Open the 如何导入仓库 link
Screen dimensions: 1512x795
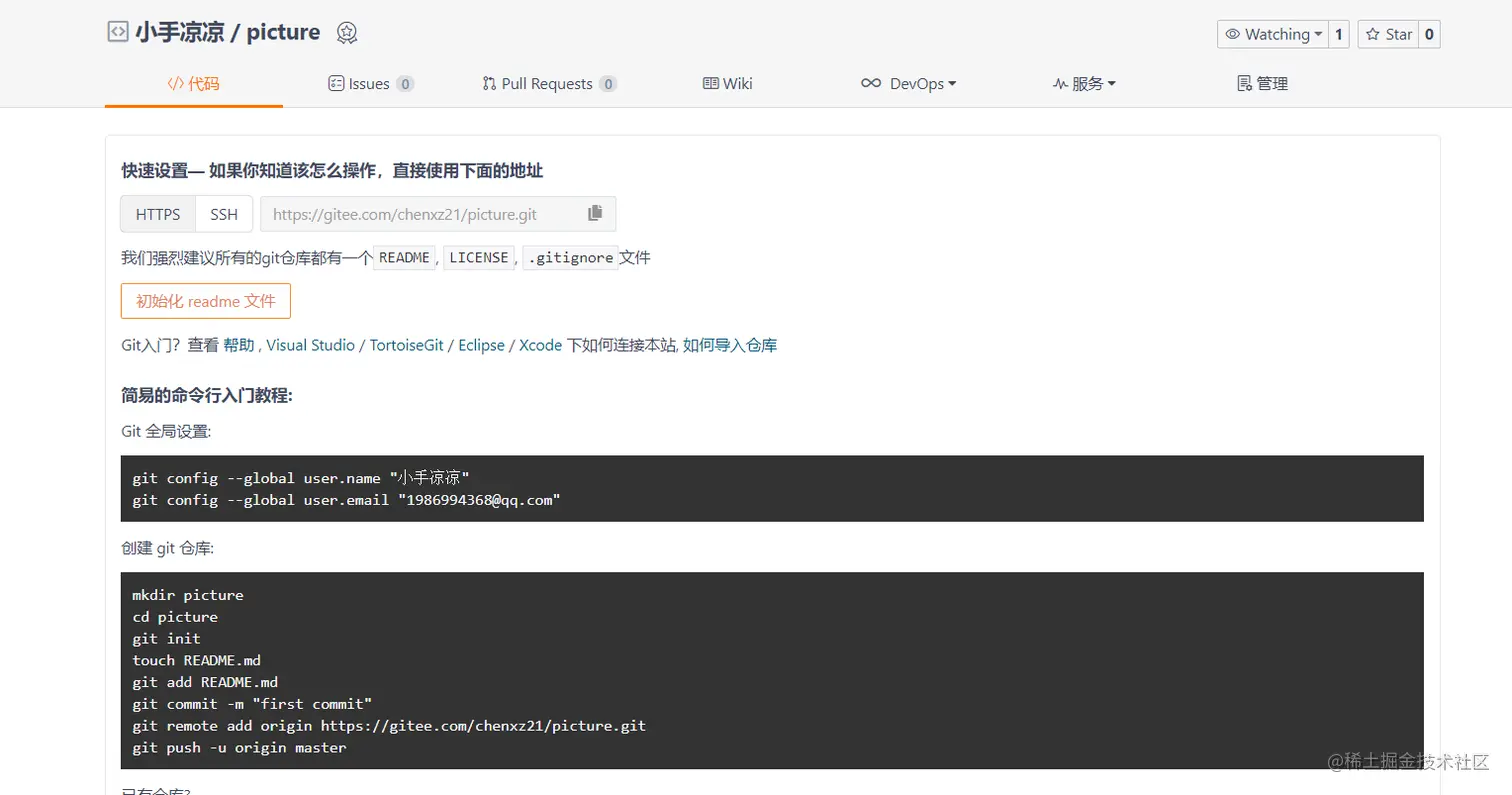[730, 345]
